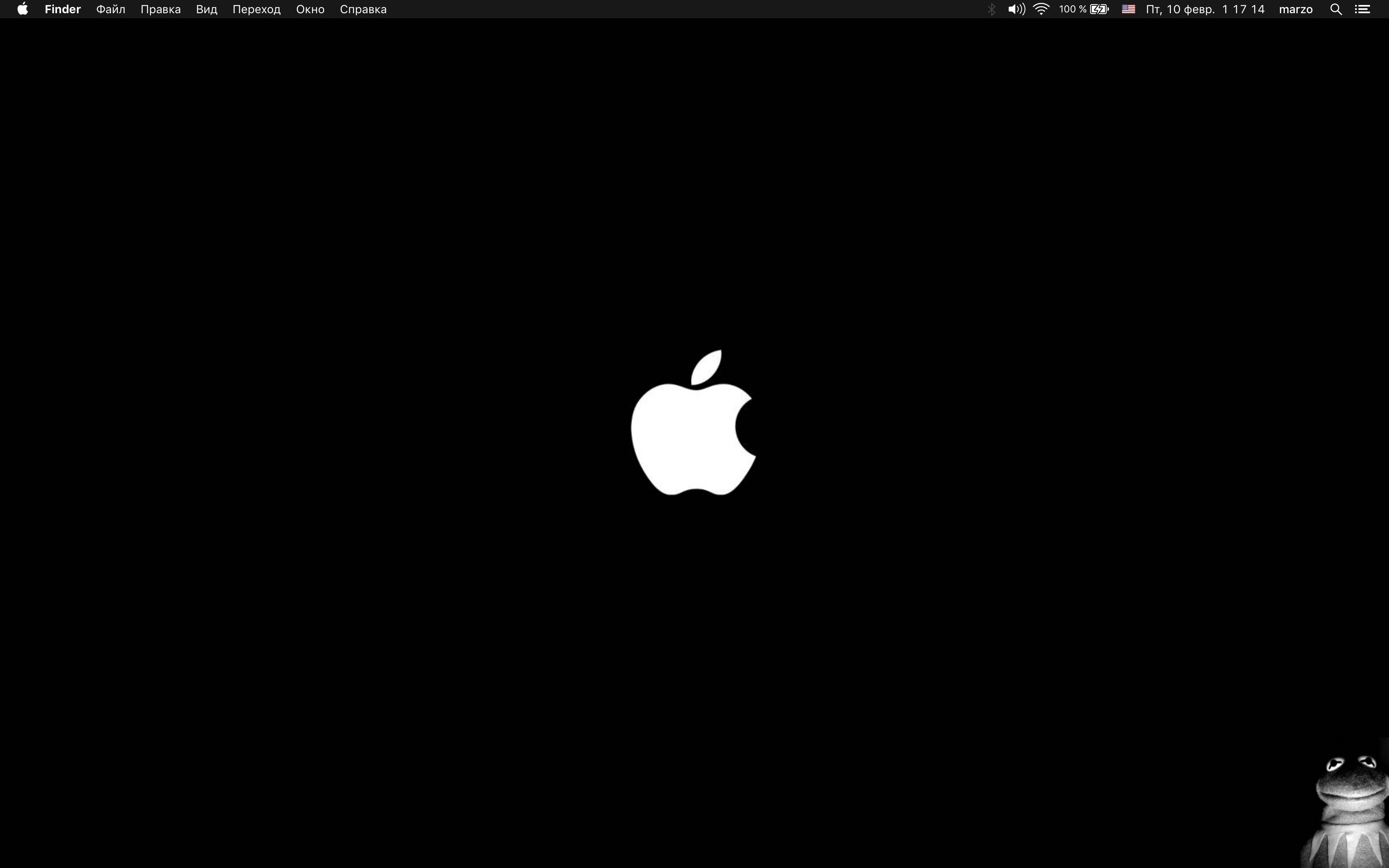1389x868 pixels.
Task: Click the 100 % battery percentage
Action: pyautogui.click(x=1072, y=9)
